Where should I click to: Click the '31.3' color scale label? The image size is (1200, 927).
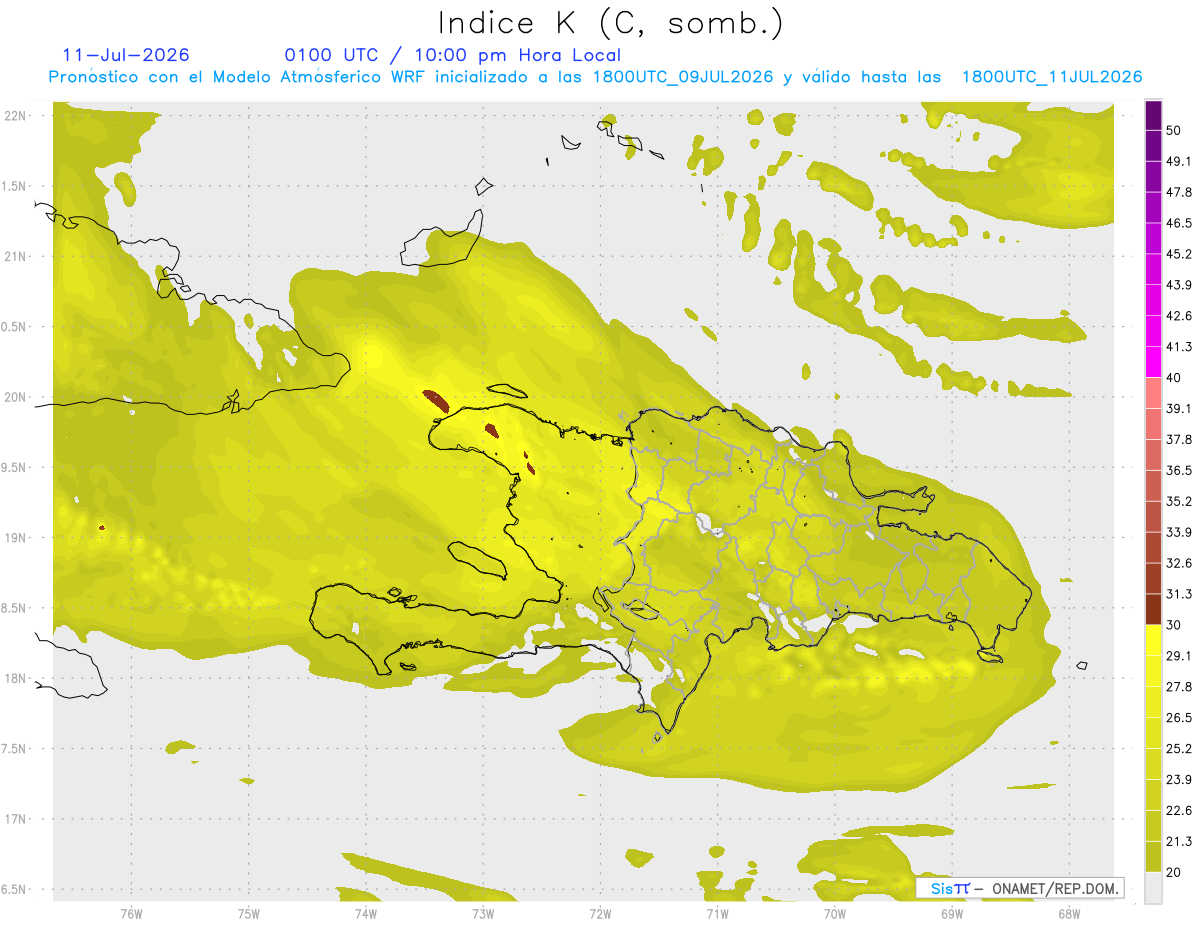click(1179, 594)
